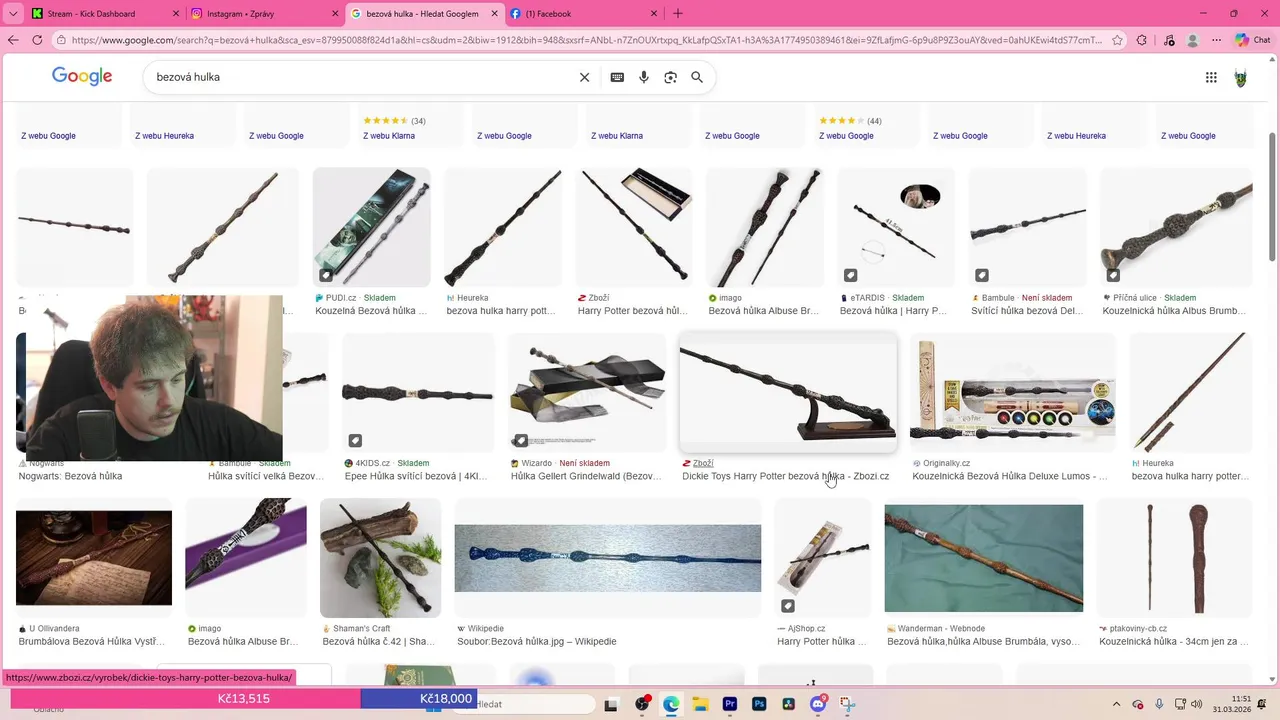The width and height of the screenshot is (1280, 720).
Task: Start voice search with microphone icon
Action: [644, 77]
